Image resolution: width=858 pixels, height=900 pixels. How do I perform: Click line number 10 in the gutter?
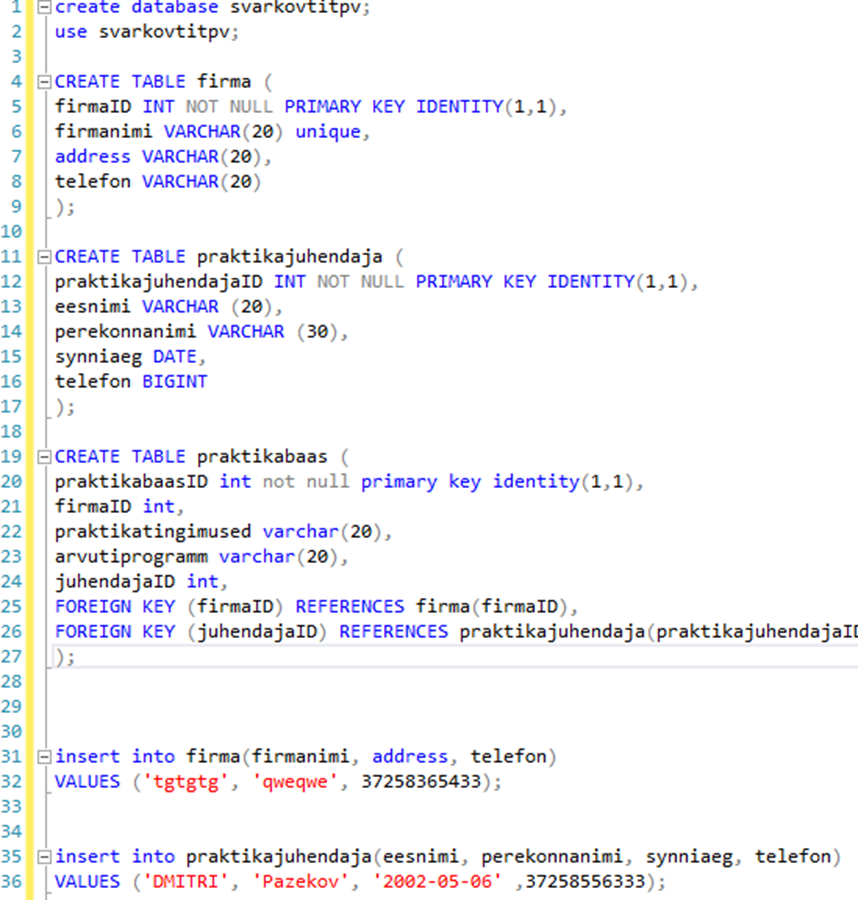pyautogui.click(x=14, y=231)
